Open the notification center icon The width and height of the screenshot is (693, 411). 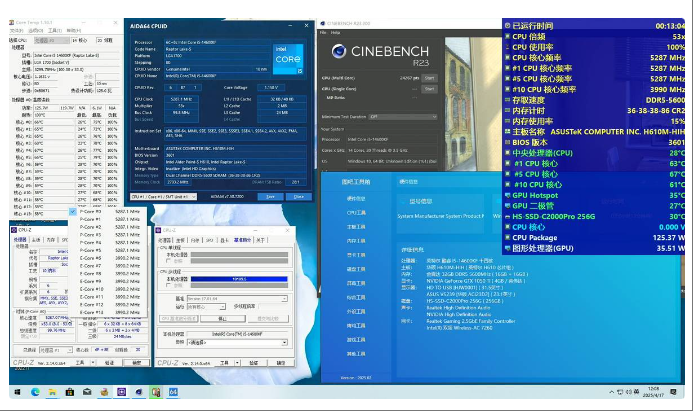674,392
